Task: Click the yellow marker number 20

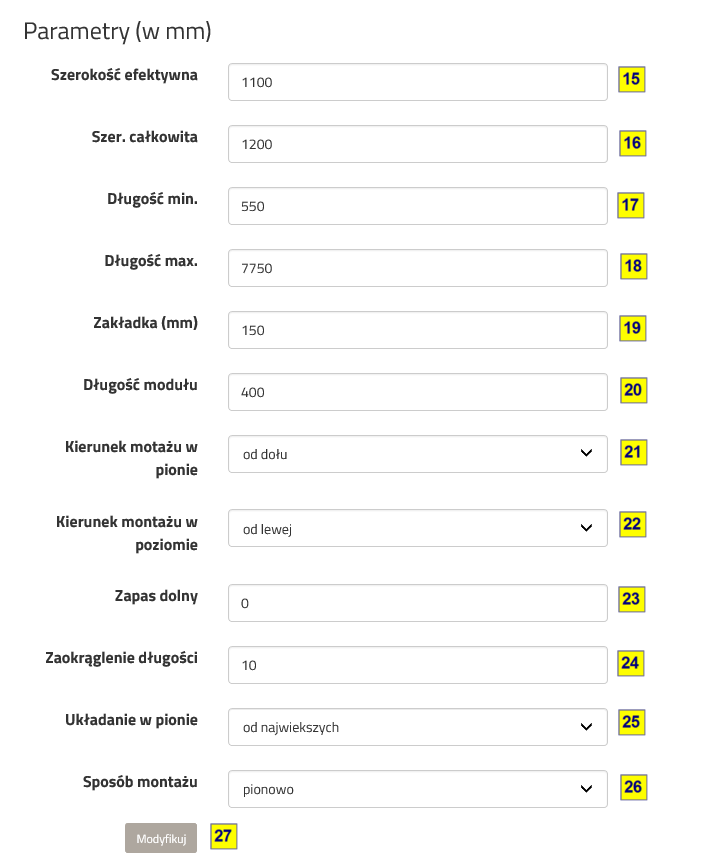Action: point(632,390)
